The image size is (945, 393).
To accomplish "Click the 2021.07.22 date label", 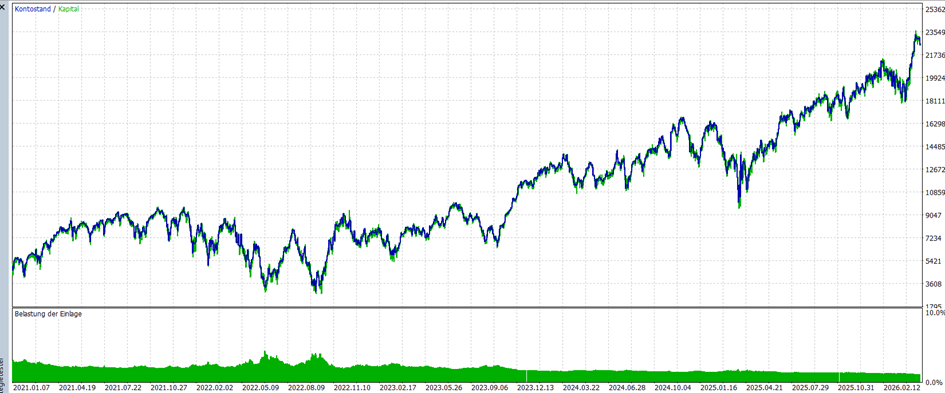I will point(122,388).
